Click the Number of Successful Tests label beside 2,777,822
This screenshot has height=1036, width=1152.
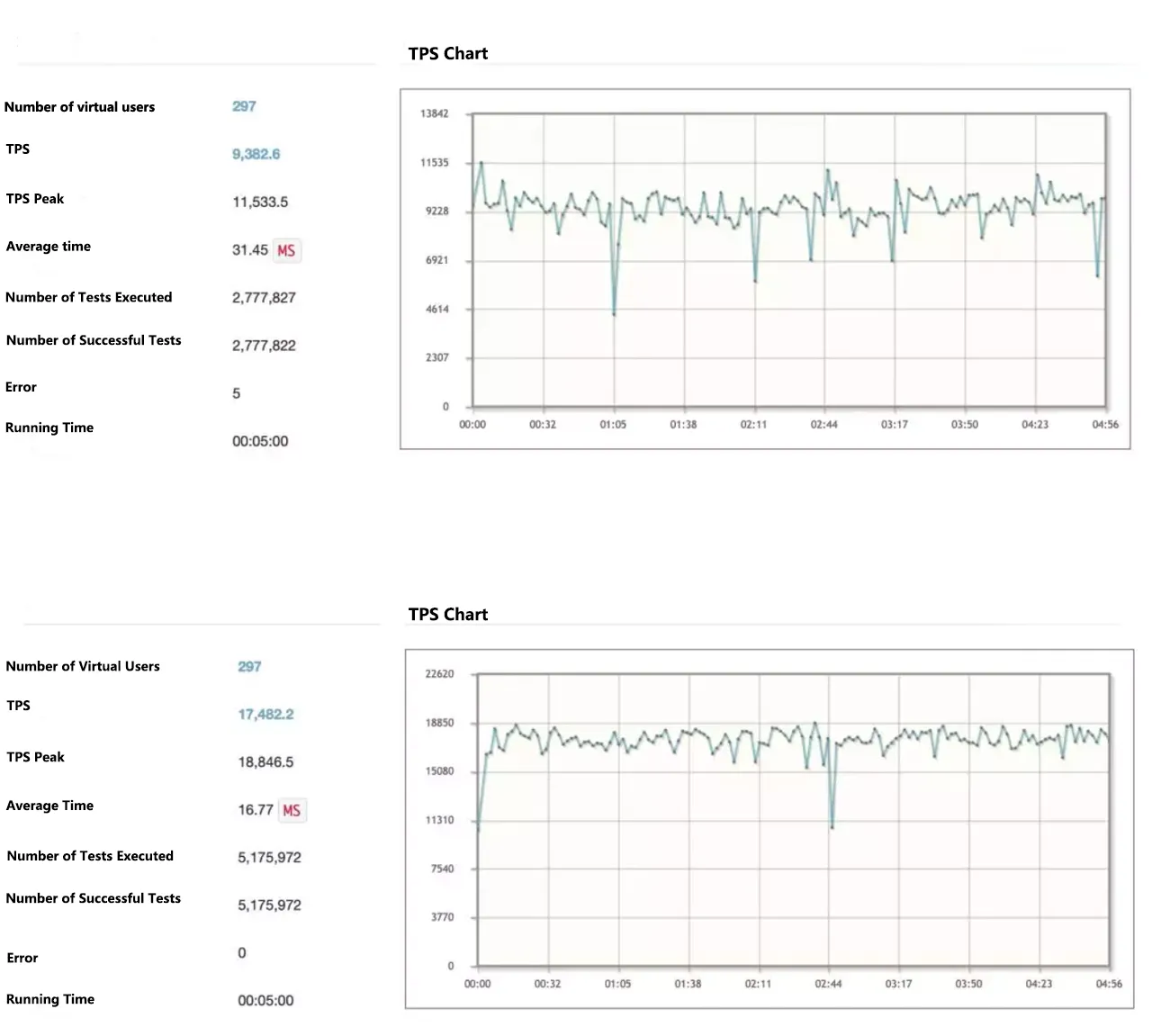click(94, 340)
